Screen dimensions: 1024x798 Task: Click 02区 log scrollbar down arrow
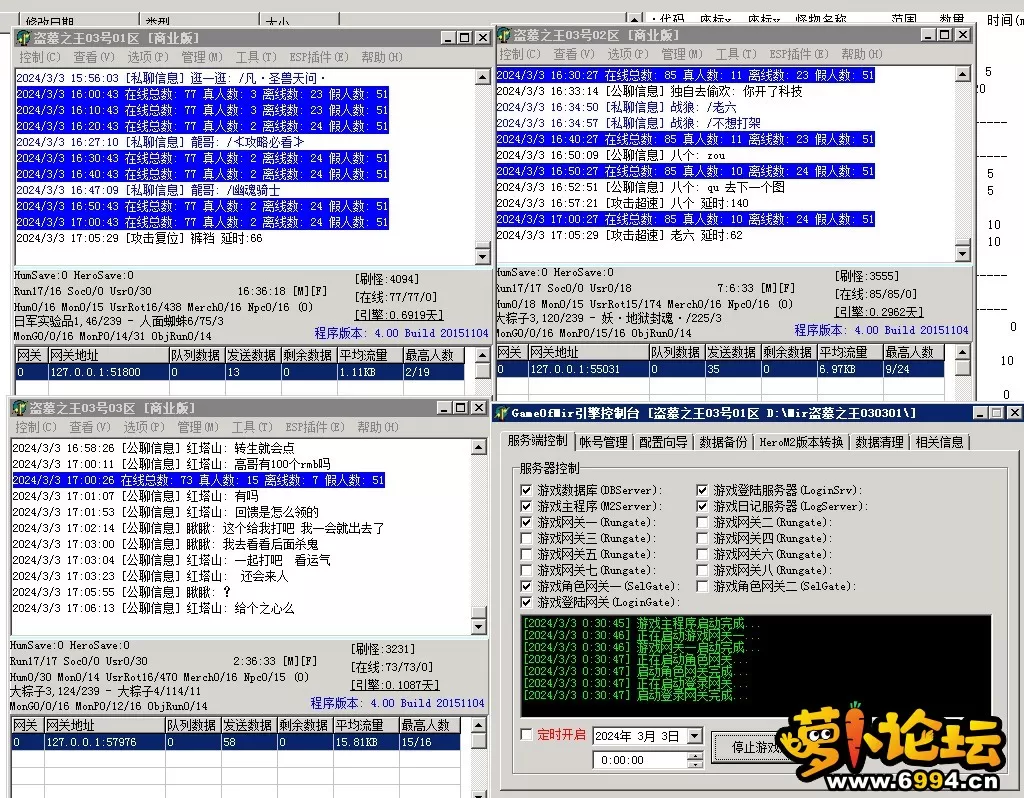963,253
